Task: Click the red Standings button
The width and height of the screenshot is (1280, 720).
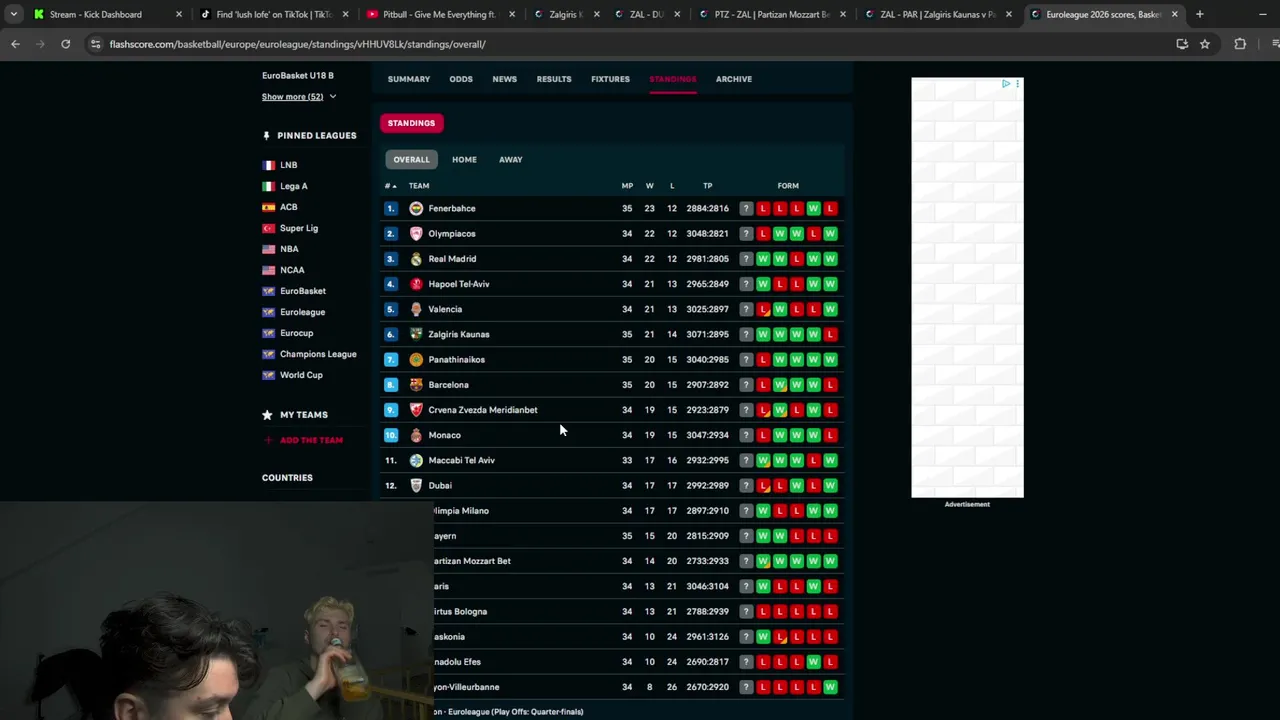Action: click(x=411, y=123)
